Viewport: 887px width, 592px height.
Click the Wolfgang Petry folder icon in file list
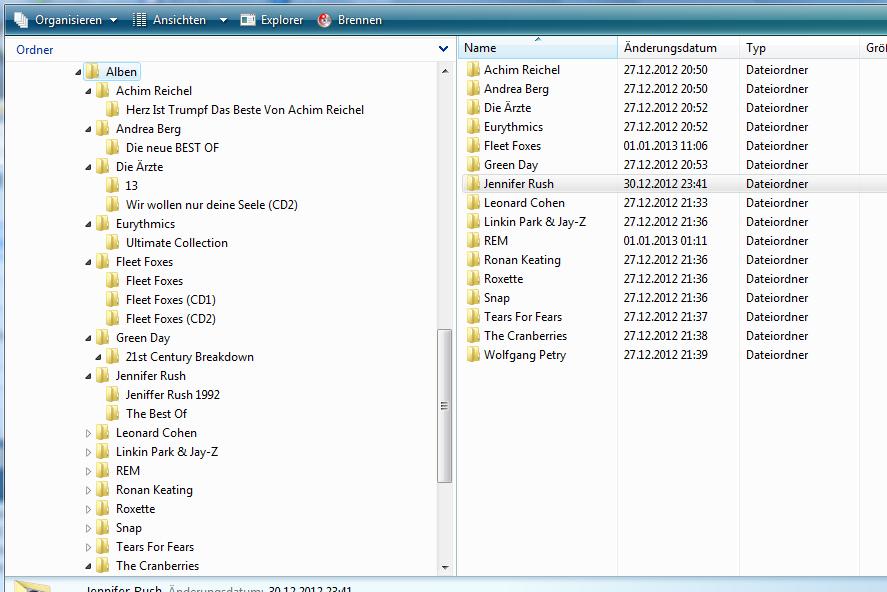(473, 355)
